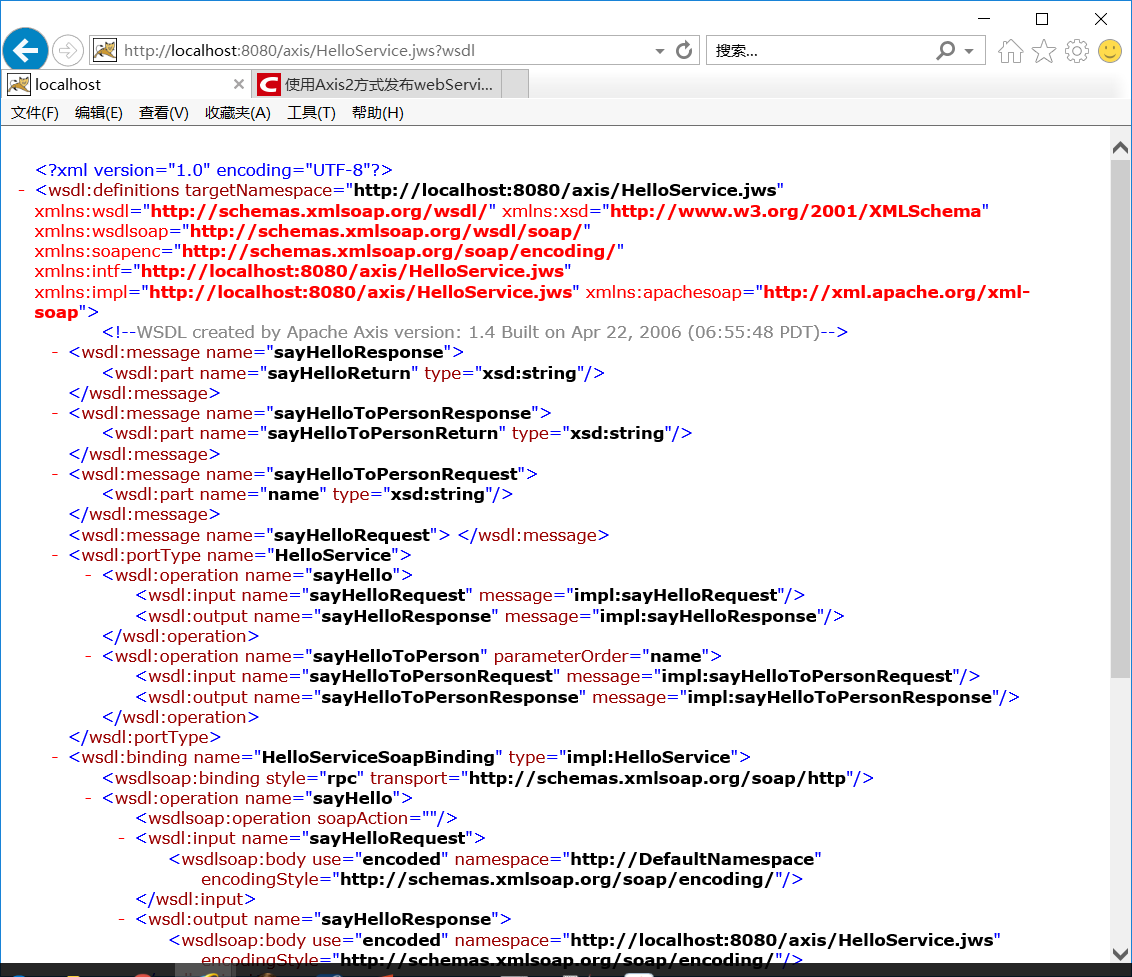Close the localhost tab

click(238, 84)
